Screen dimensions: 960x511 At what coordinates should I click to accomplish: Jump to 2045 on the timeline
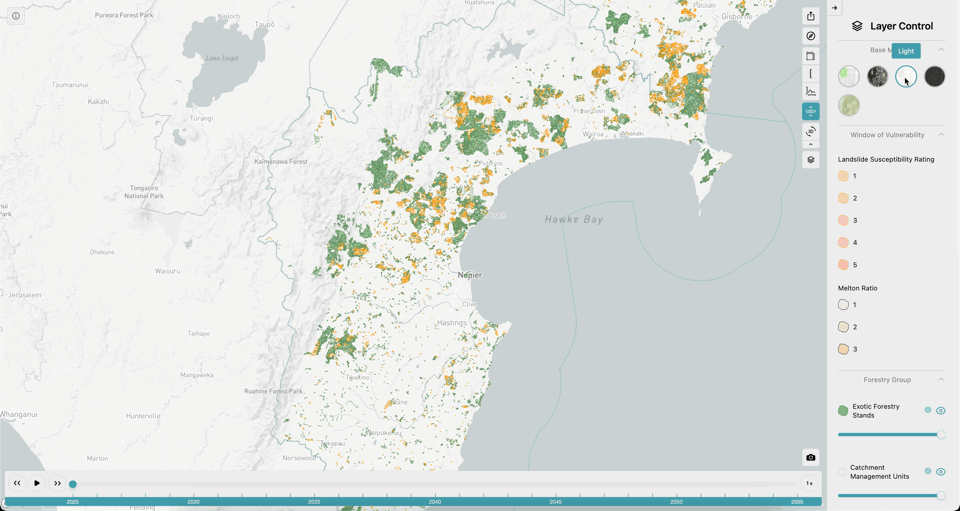click(555, 502)
